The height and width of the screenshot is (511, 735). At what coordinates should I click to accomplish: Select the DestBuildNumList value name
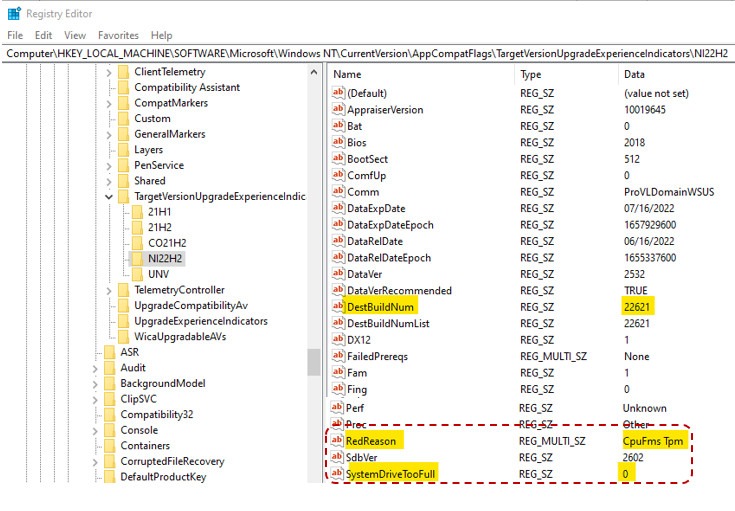[388, 323]
